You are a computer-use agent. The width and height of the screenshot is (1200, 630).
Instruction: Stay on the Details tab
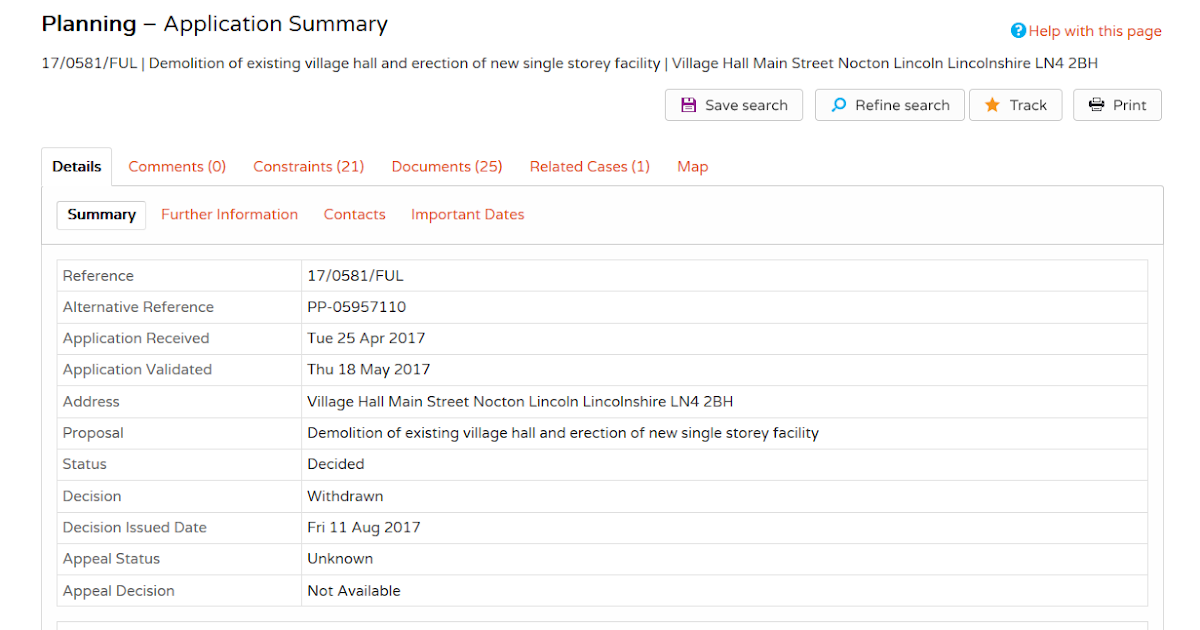(76, 166)
